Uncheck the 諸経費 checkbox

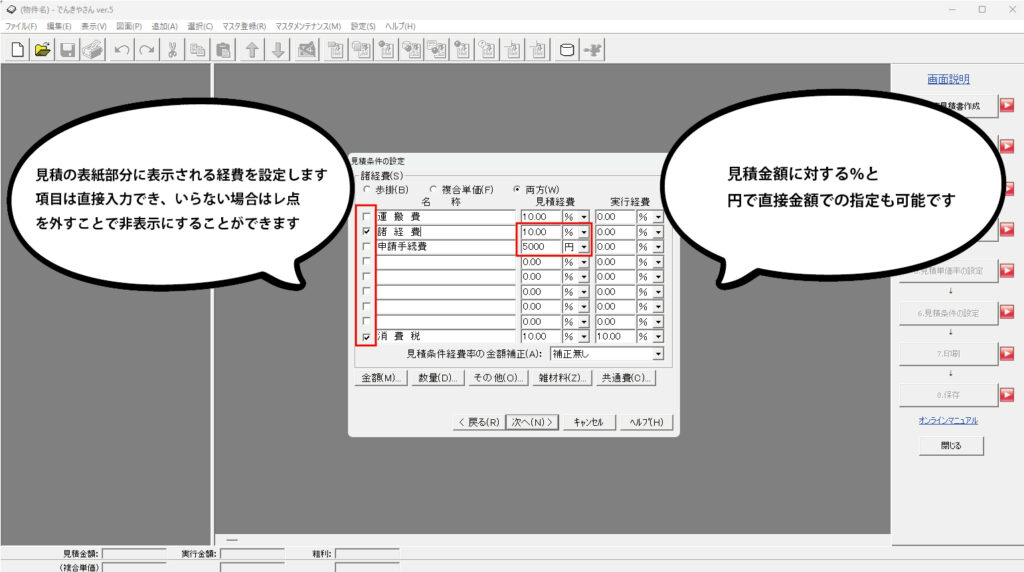[366, 231]
